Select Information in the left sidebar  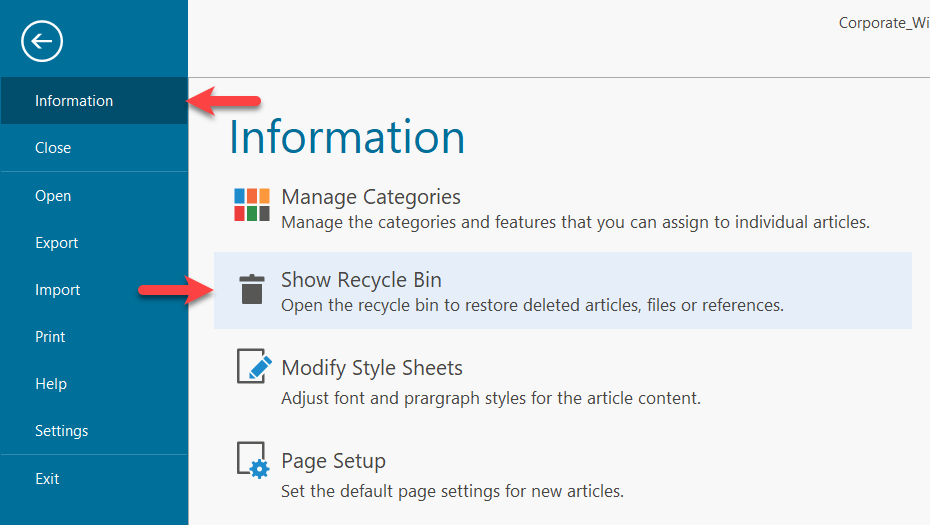click(x=74, y=101)
